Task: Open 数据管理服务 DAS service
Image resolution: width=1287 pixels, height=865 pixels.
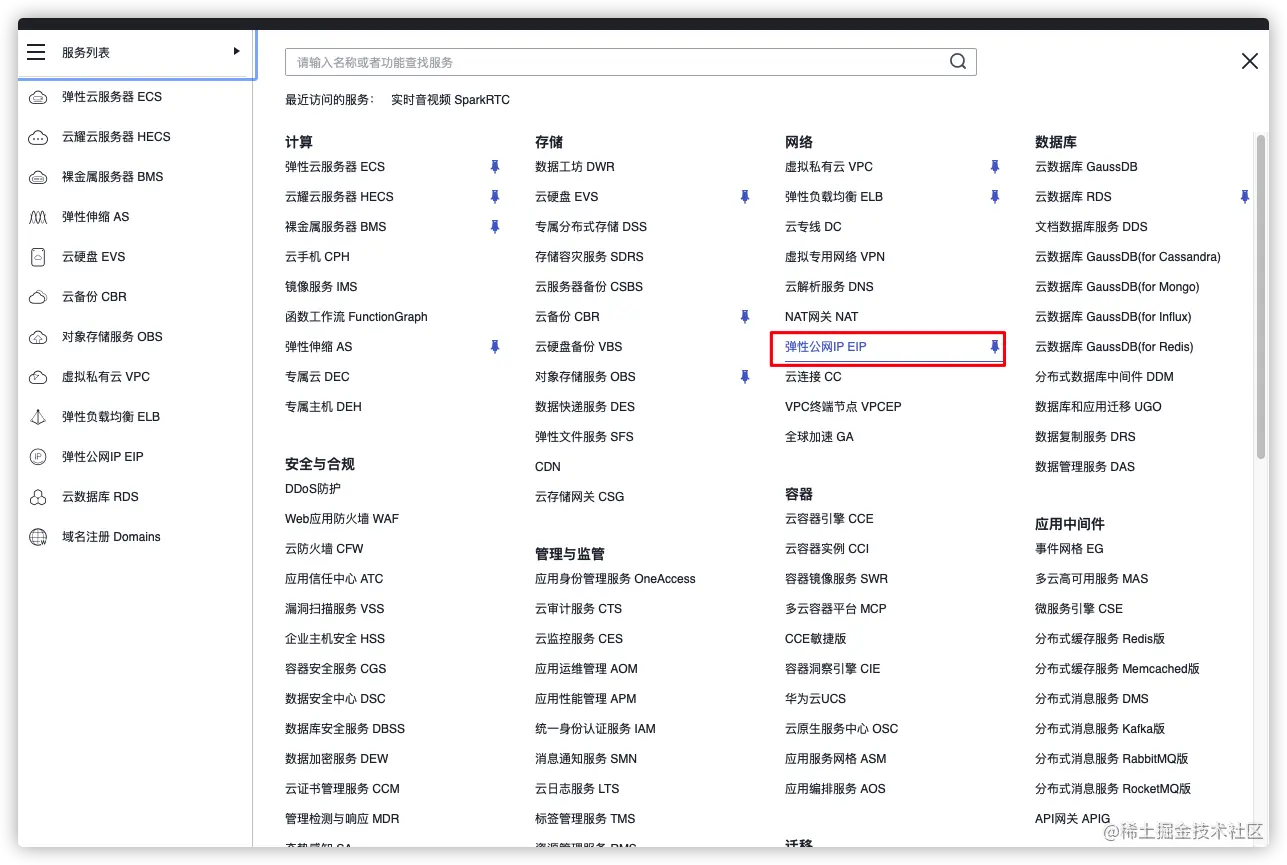Action: [1085, 467]
